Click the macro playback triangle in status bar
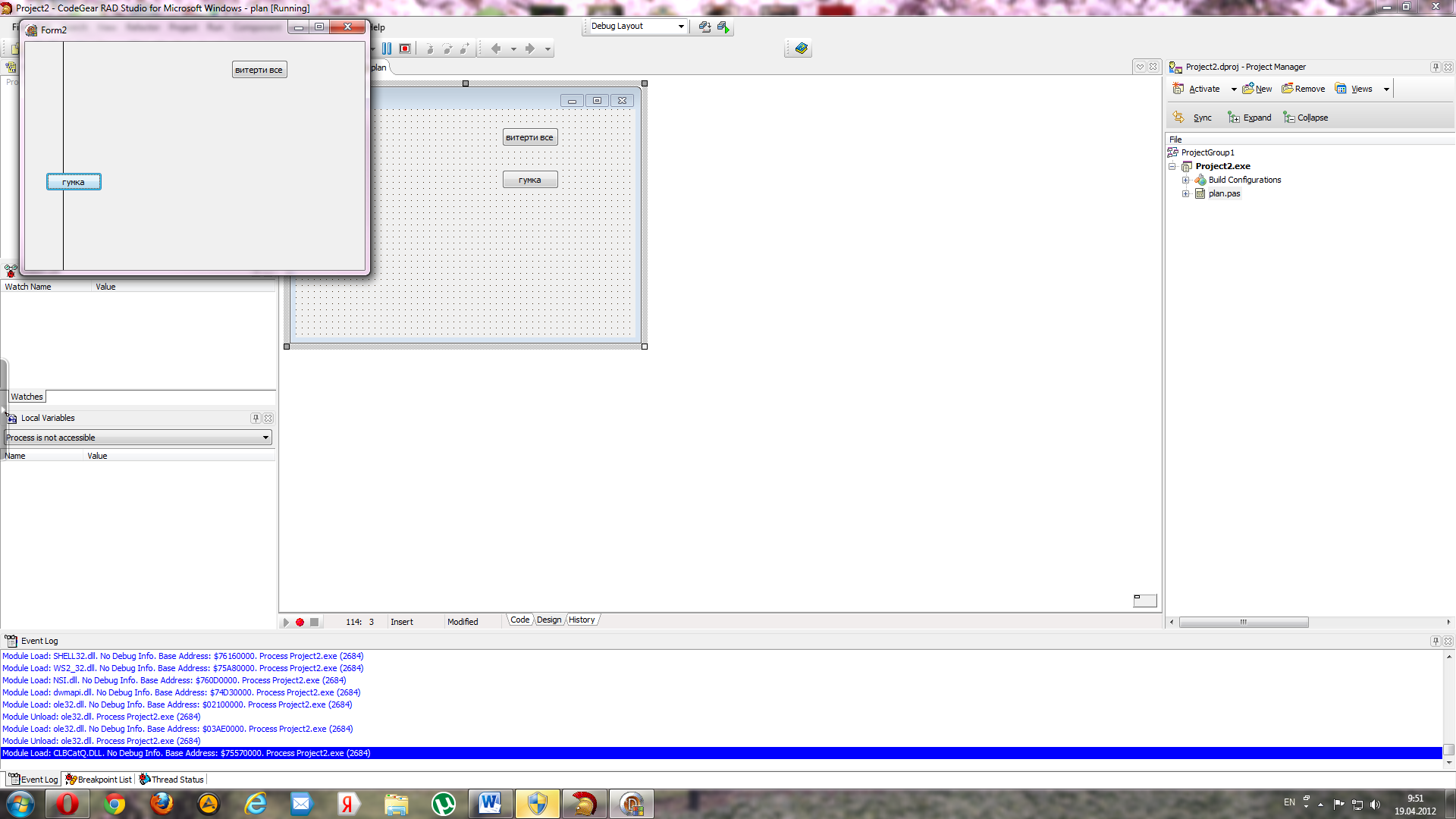Image resolution: width=1456 pixels, height=819 pixels. [286, 622]
